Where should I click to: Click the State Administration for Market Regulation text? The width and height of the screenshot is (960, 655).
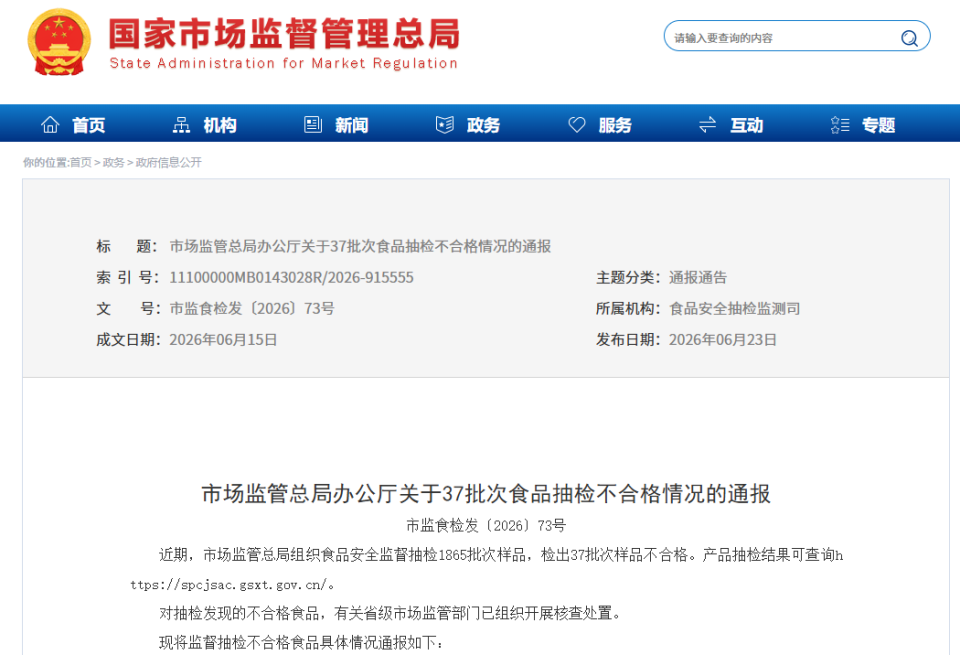[283, 63]
